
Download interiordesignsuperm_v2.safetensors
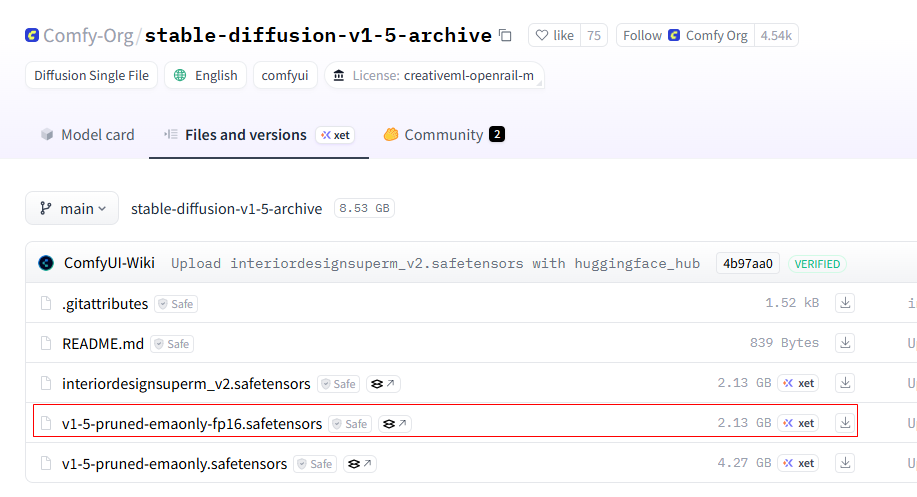(x=845, y=383)
